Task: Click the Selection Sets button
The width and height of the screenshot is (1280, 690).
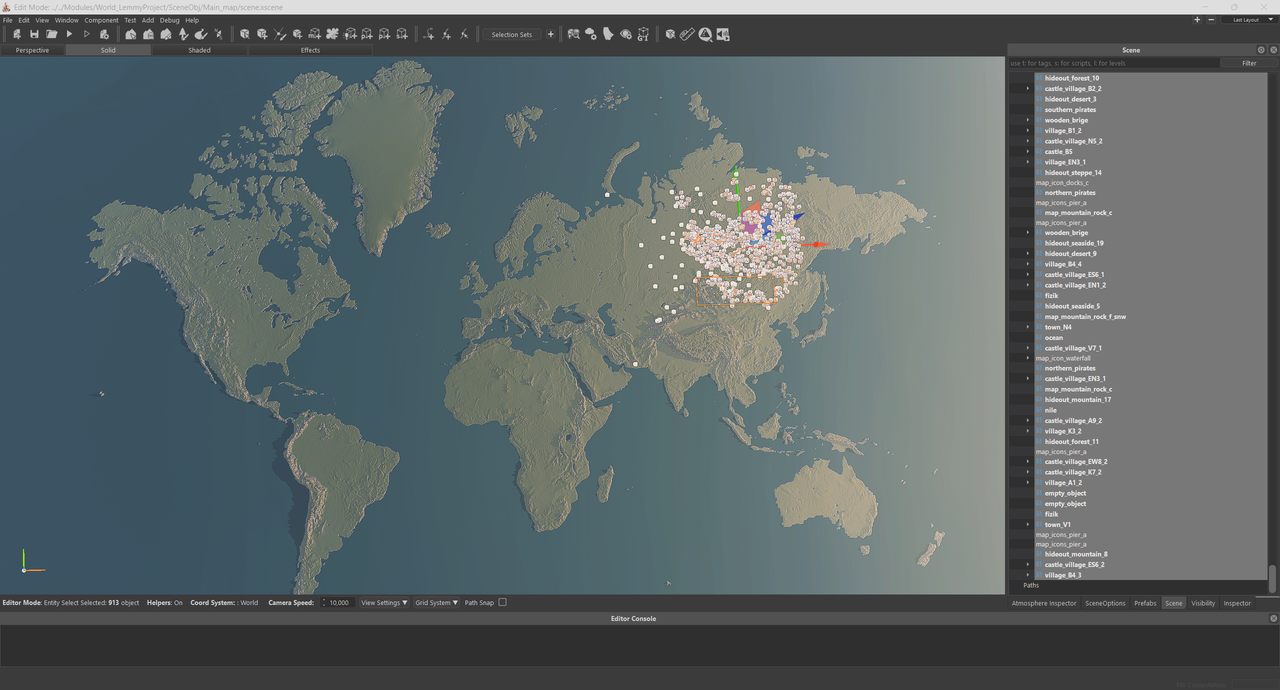Action: tap(511, 34)
